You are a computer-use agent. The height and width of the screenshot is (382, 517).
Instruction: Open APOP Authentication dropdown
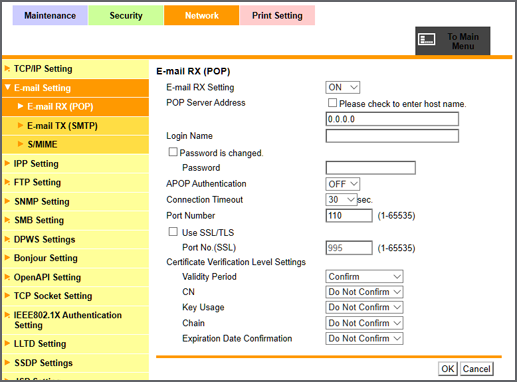pos(343,184)
